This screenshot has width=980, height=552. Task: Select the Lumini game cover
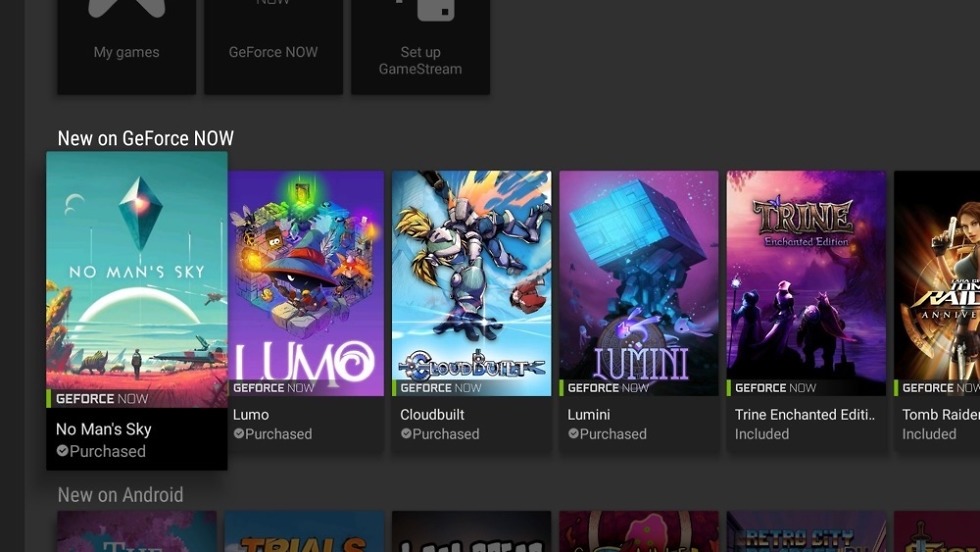(x=639, y=283)
